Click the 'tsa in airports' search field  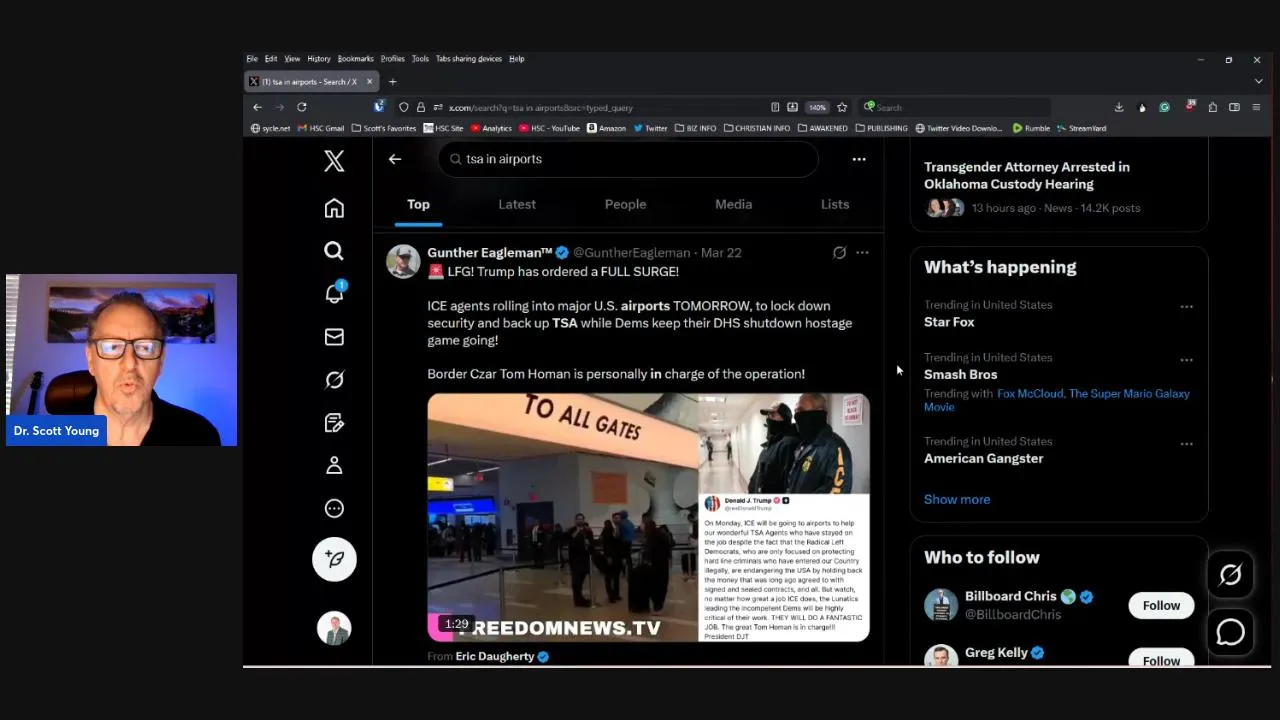(628, 159)
